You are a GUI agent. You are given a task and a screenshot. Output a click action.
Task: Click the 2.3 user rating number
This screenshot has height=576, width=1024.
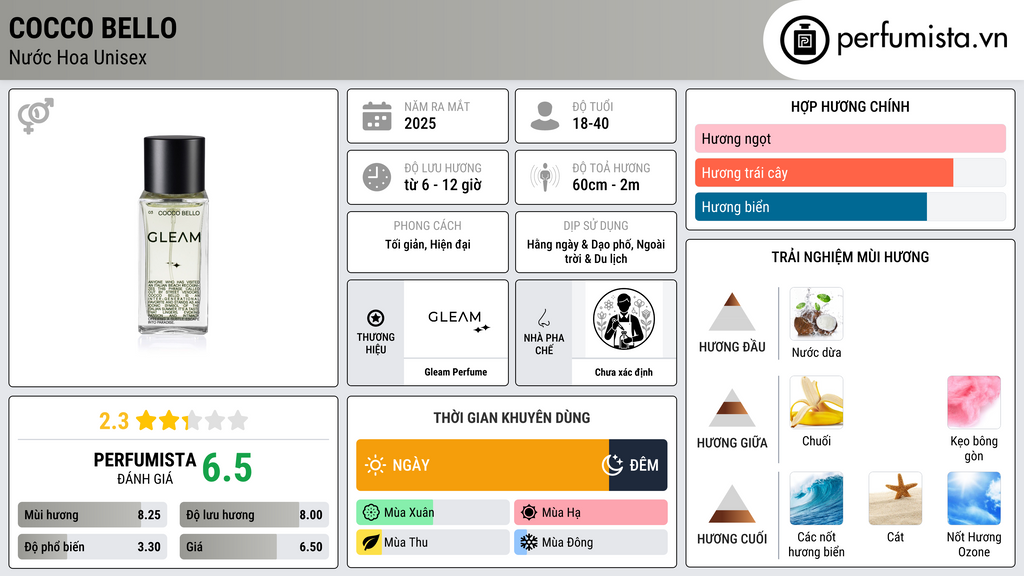[x=114, y=421]
